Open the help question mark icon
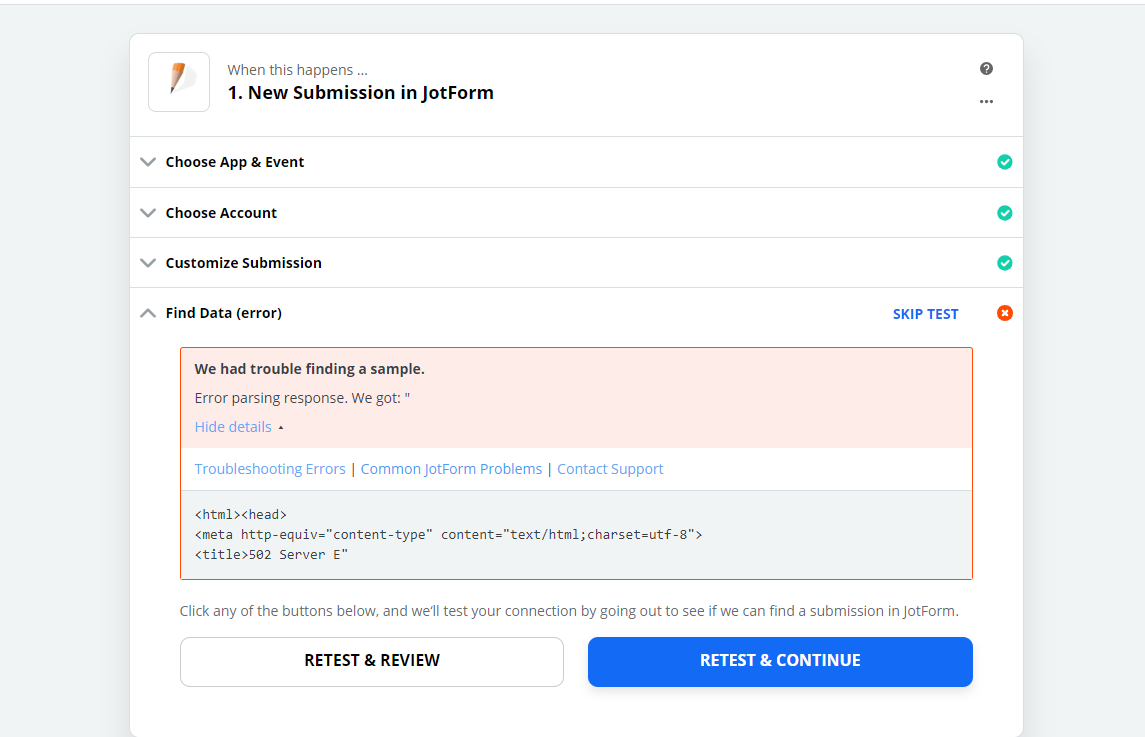This screenshot has height=737, width=1145. 986,68
